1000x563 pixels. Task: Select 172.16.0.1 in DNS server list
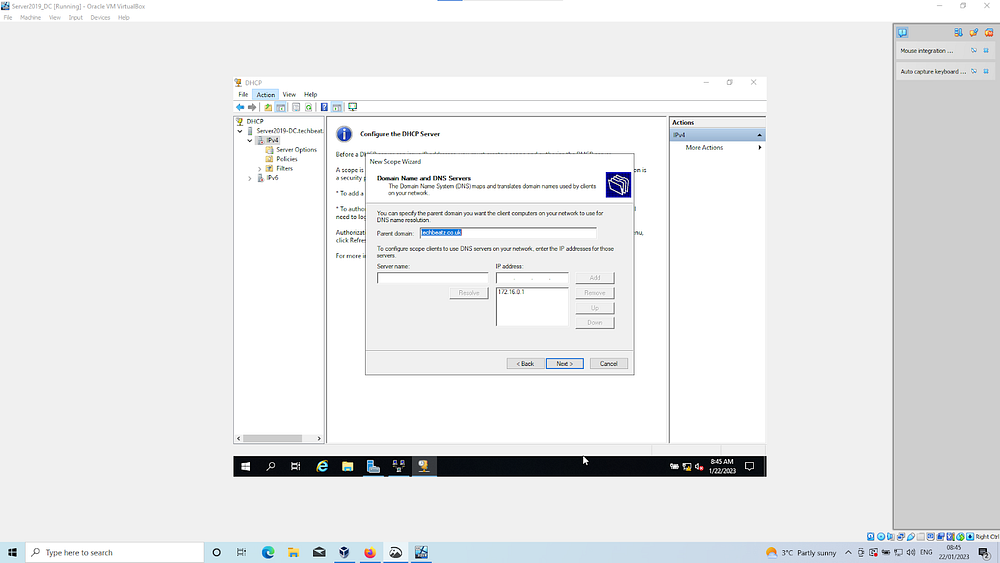pyautogui.click(x=511, y=292)
